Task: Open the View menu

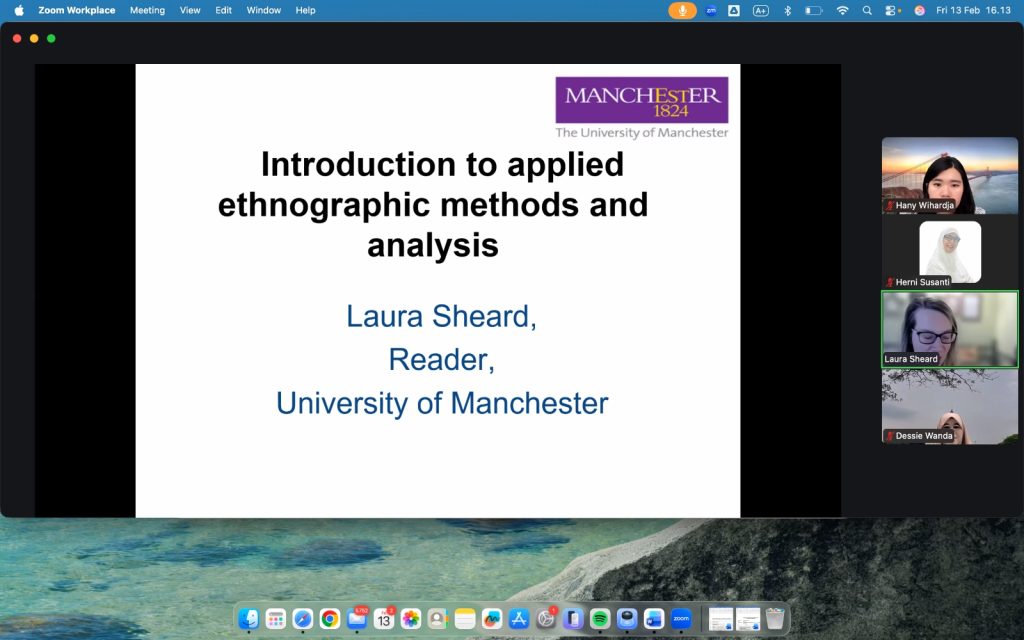Action: coord(190,10)
